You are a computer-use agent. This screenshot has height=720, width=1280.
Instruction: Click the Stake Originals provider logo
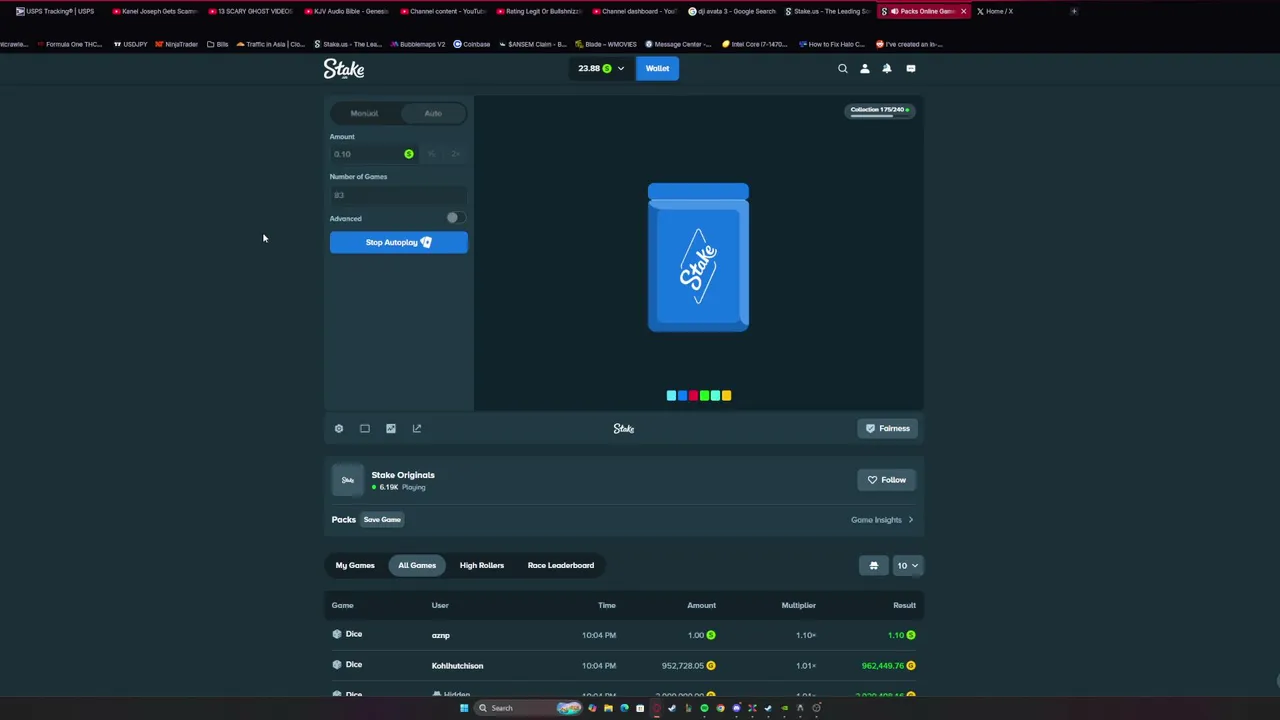(348, 480)
